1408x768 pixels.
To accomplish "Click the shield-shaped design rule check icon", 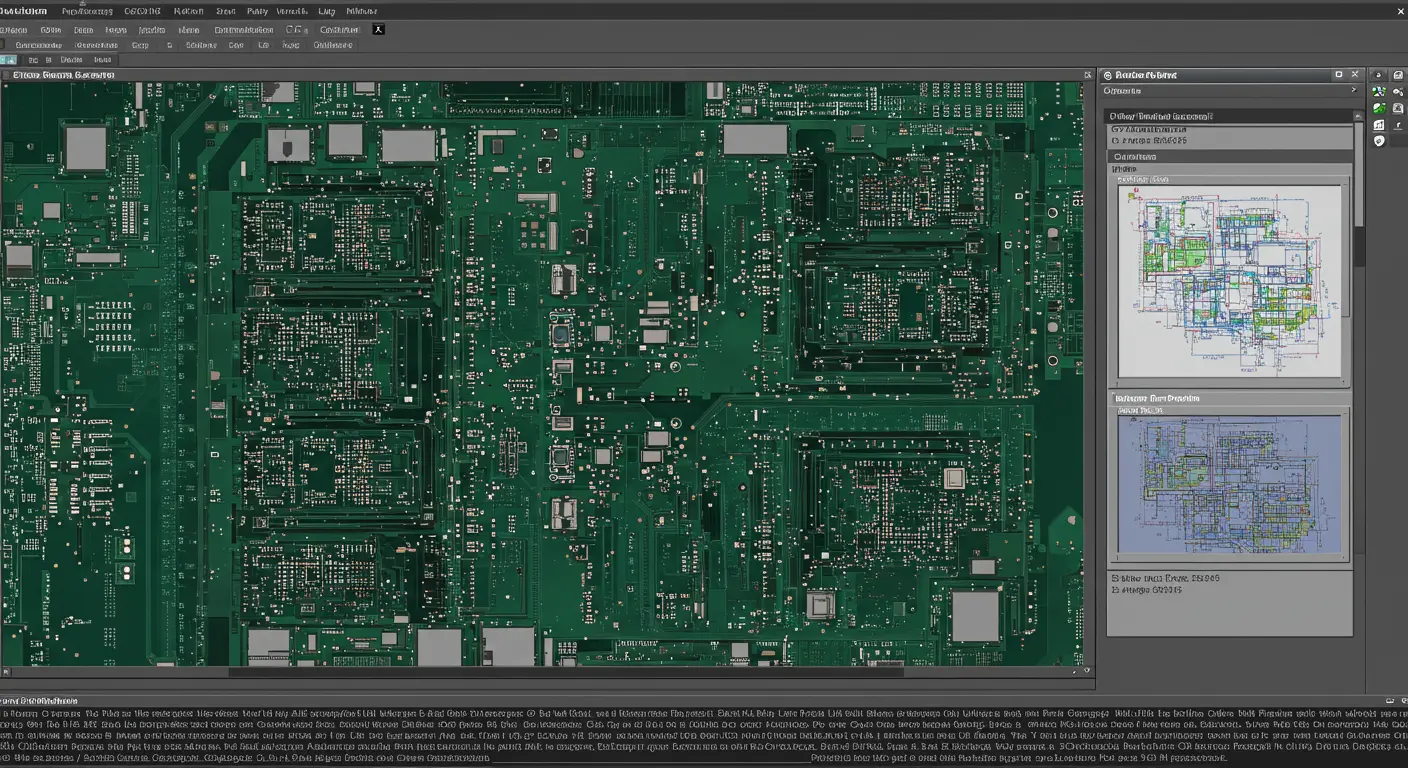I will point(1378,141).
